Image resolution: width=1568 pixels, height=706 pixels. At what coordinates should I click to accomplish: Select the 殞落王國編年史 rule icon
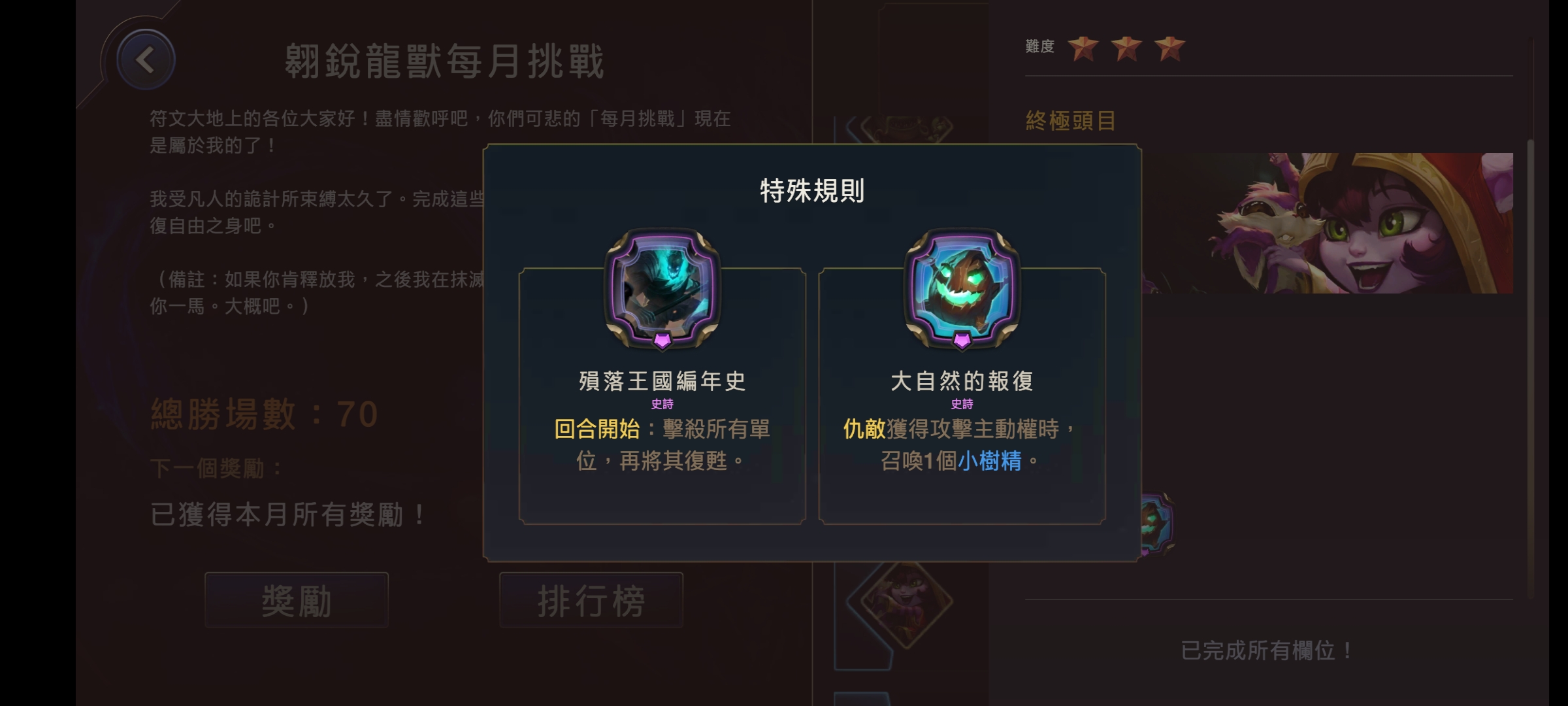662,287
